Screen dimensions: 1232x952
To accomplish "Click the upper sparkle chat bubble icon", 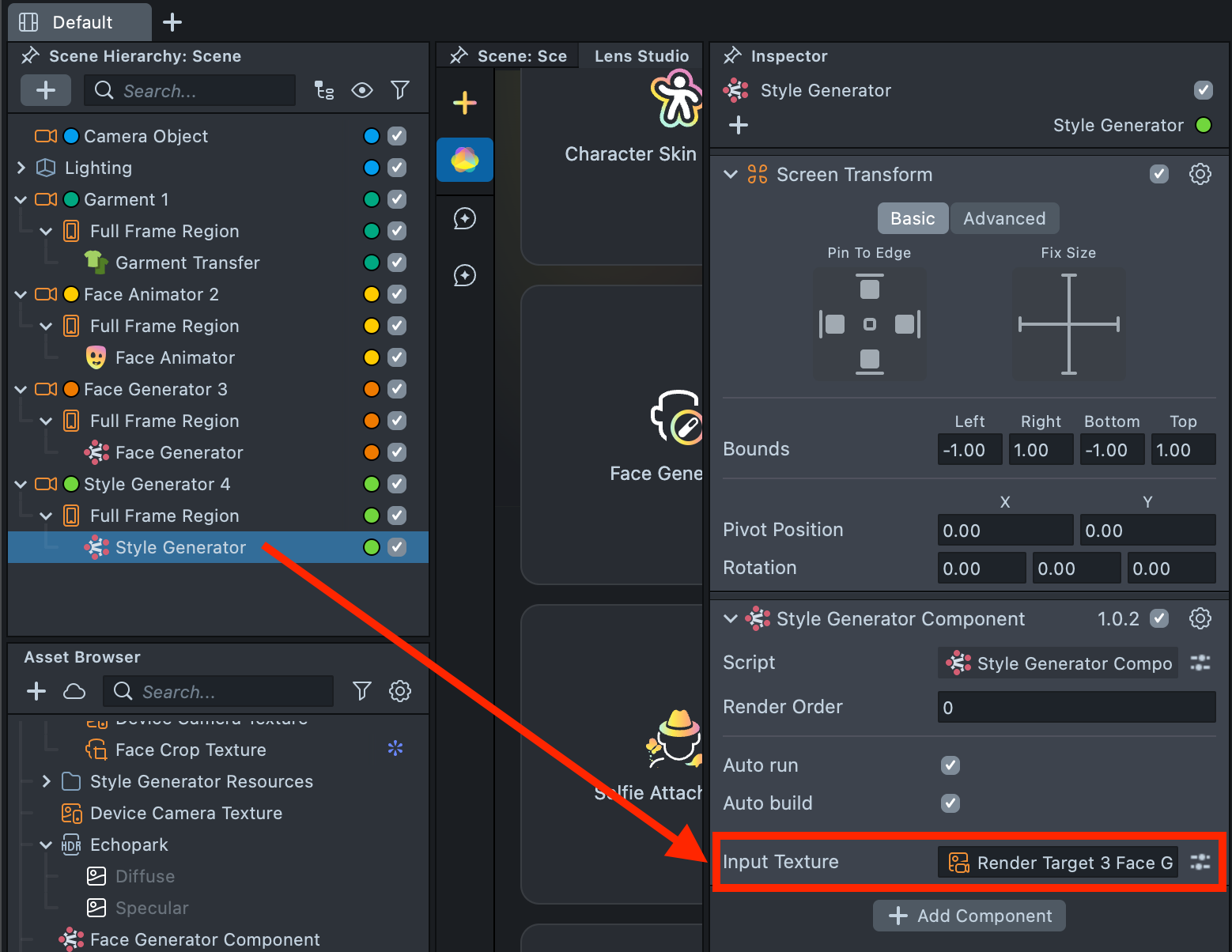I will coord(465,218).
